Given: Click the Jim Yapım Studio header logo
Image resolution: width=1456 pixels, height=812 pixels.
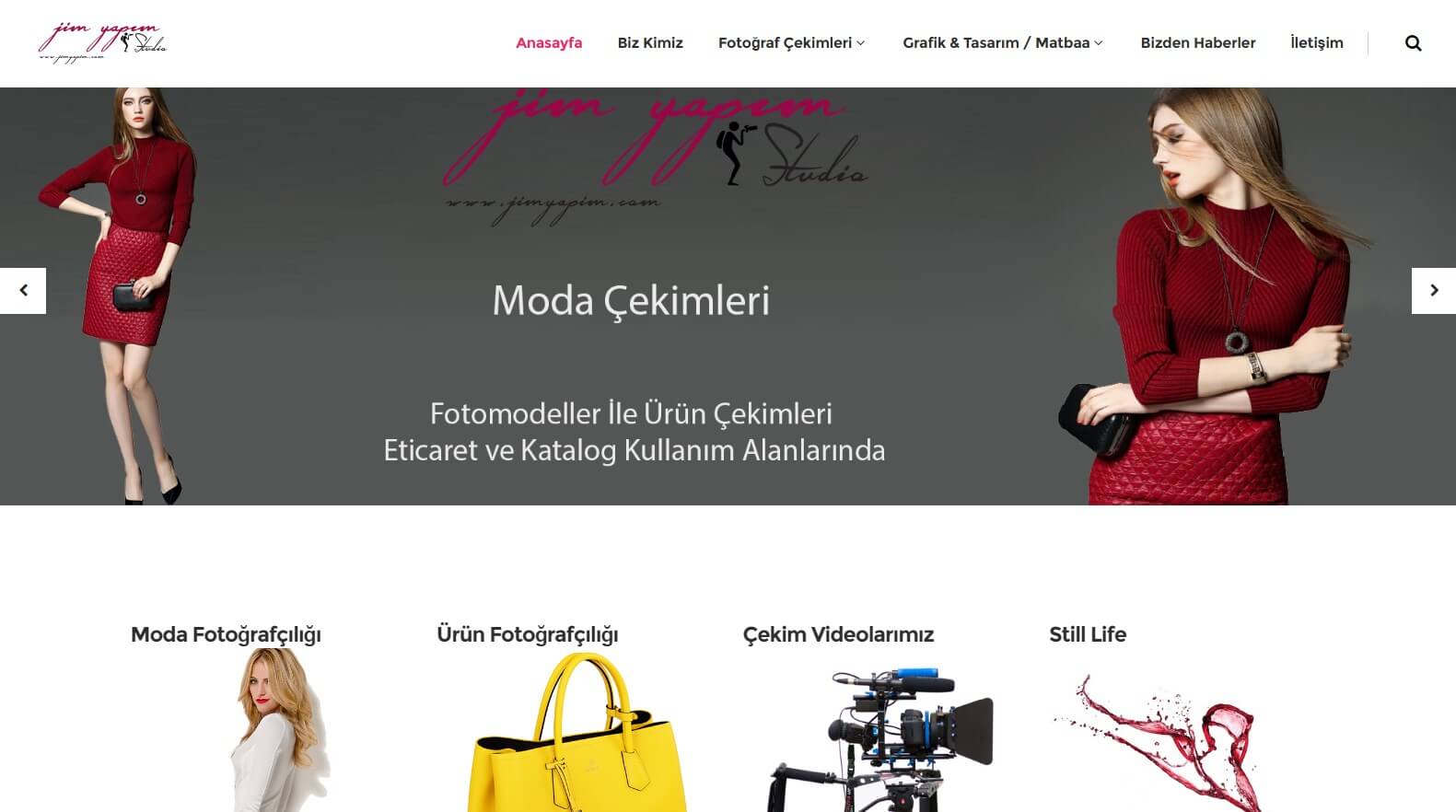Looking at the screenshot, I should pos(101,43).
